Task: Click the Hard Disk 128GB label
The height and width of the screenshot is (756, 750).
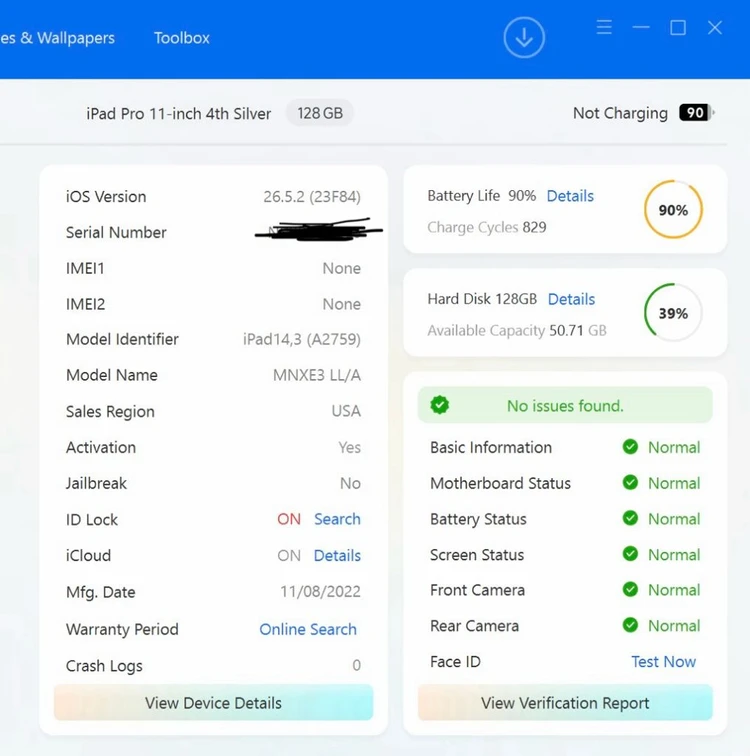Action: tap(482, 299)
